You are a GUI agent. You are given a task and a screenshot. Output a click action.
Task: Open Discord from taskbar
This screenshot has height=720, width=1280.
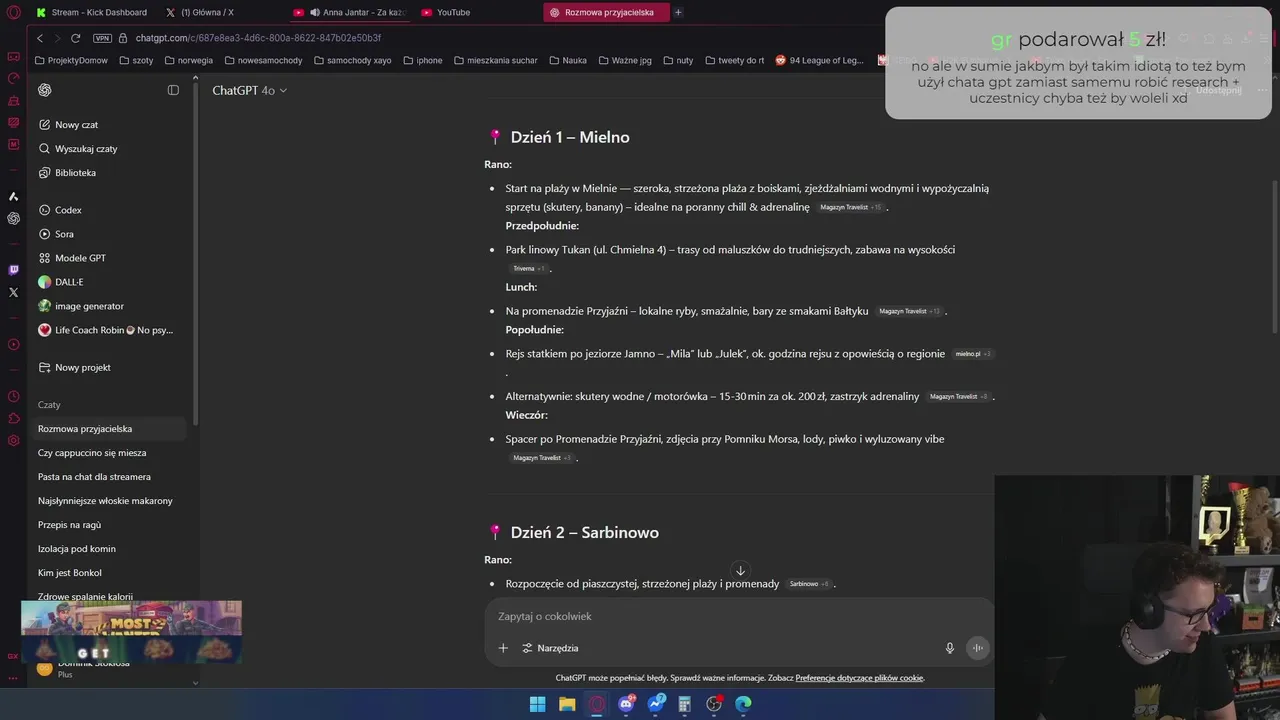tap(626, 704)
